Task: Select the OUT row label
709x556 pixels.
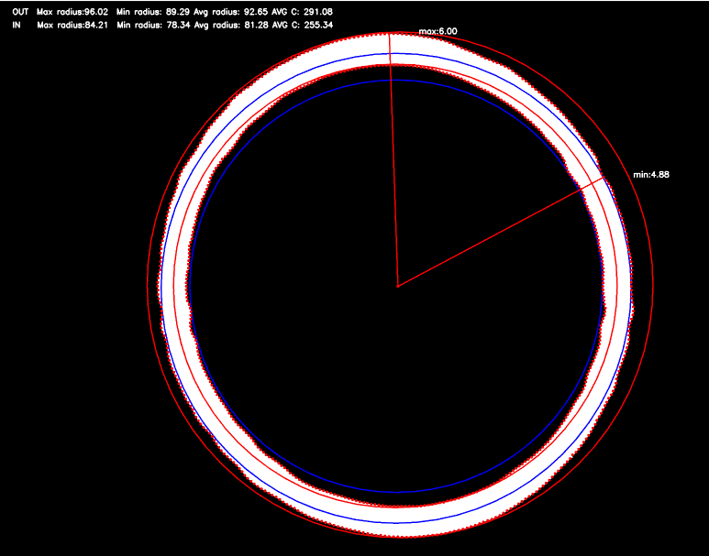Action: click(19, 12)
